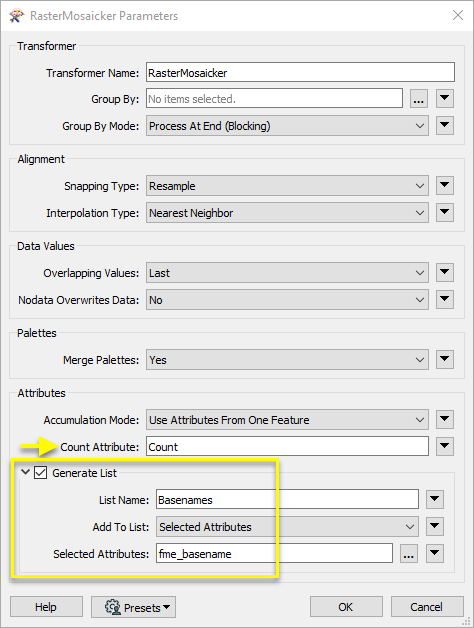Viewport: 474px width, 628px height.
Task: Open the Presets menu button
Action: (133, 607)
